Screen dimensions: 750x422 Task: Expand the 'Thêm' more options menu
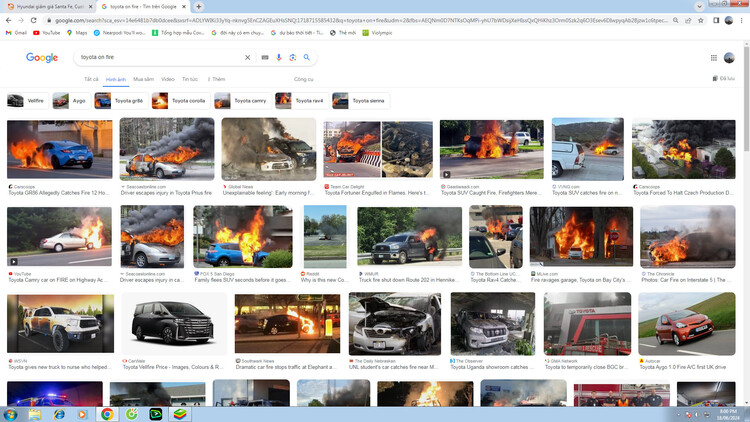(216, 79)
